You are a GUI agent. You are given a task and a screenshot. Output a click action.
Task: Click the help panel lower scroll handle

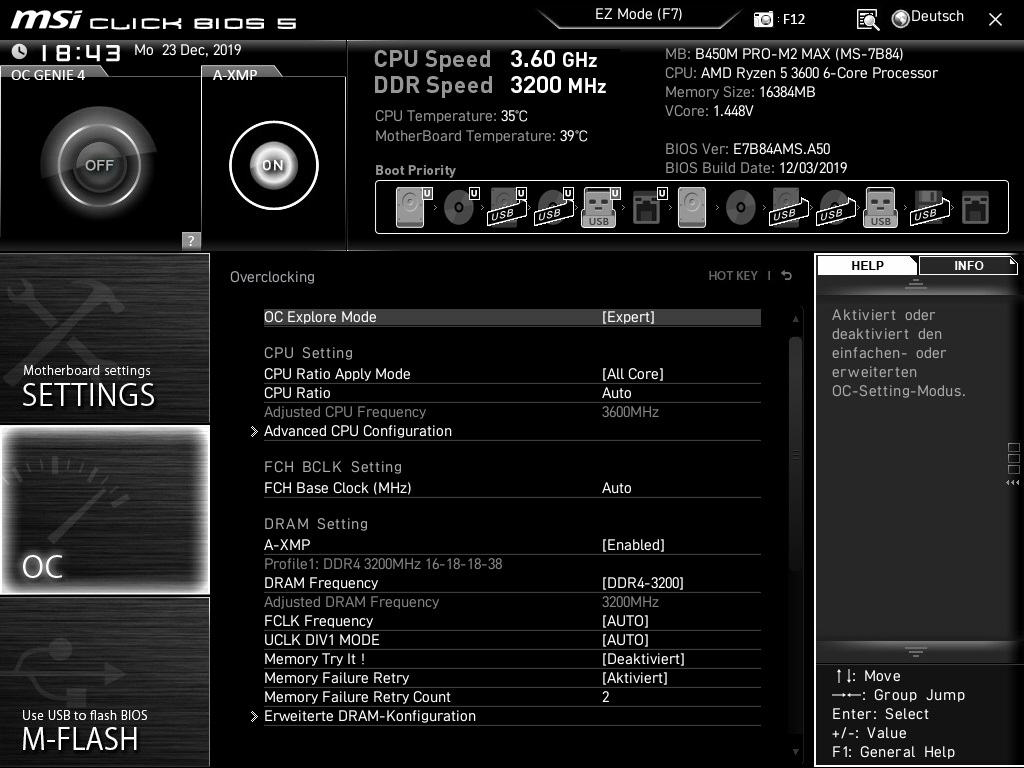pos(915,651)
